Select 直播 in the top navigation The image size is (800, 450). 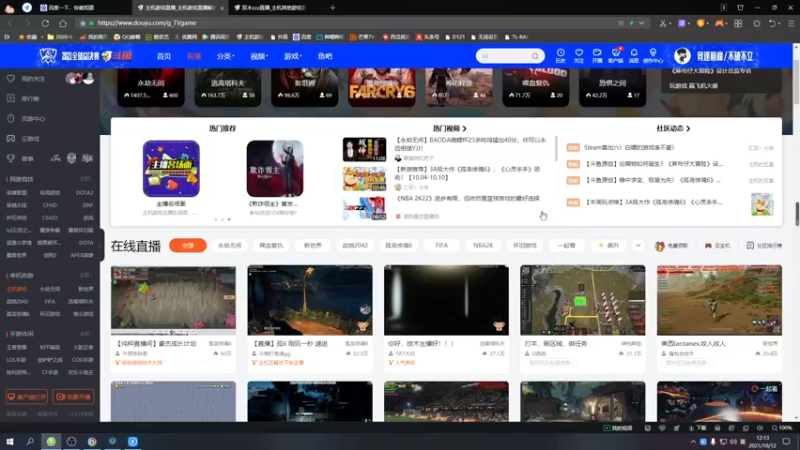[194, 56]
